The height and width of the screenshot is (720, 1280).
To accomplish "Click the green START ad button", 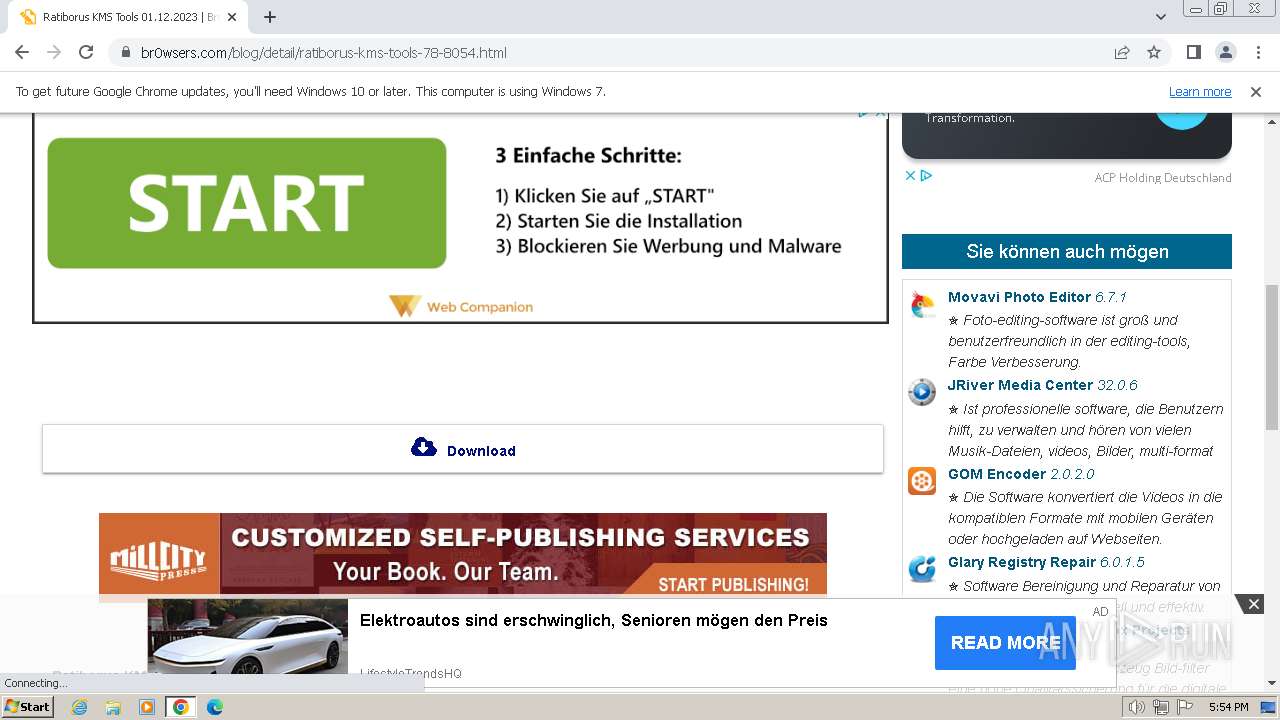I will click(247, 203).
